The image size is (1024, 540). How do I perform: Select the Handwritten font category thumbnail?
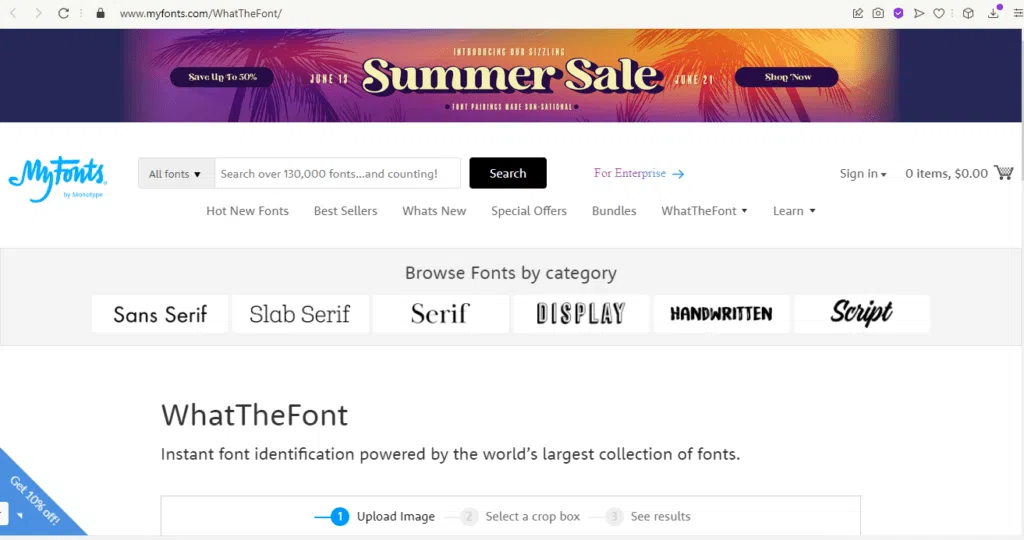pos(721,313)
